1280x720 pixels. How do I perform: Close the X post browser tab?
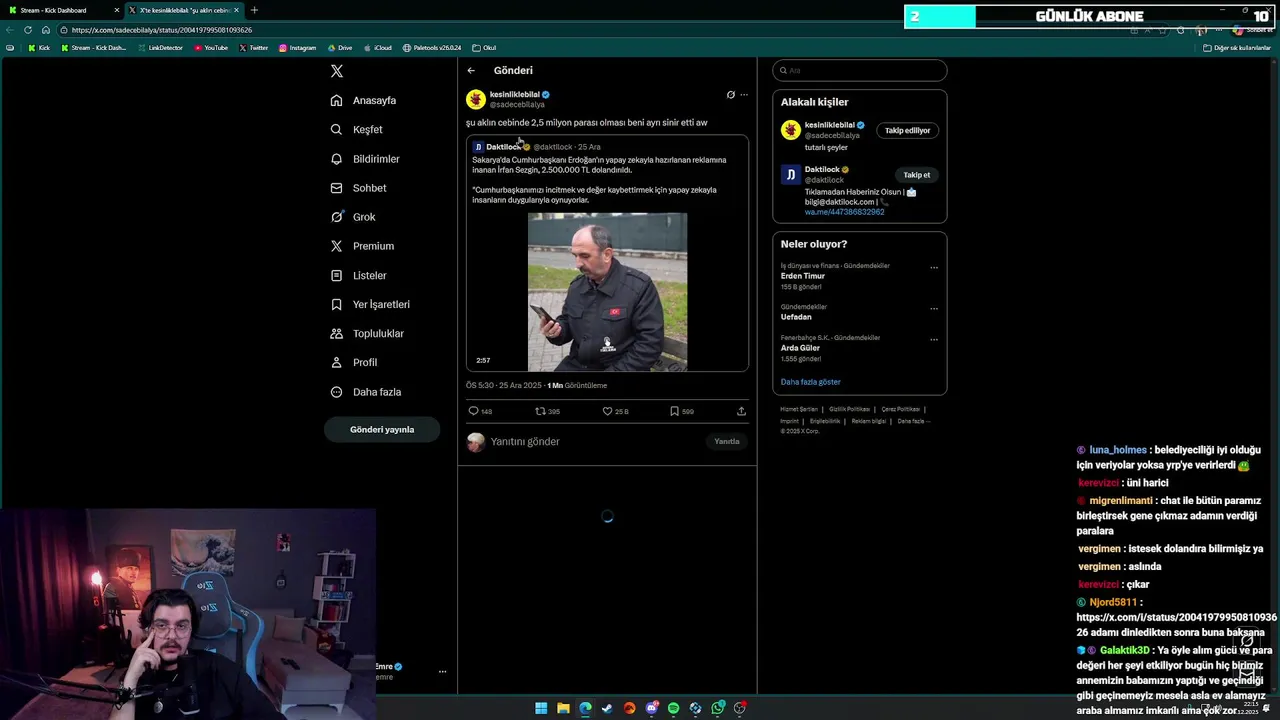click(x=236, y=10)
